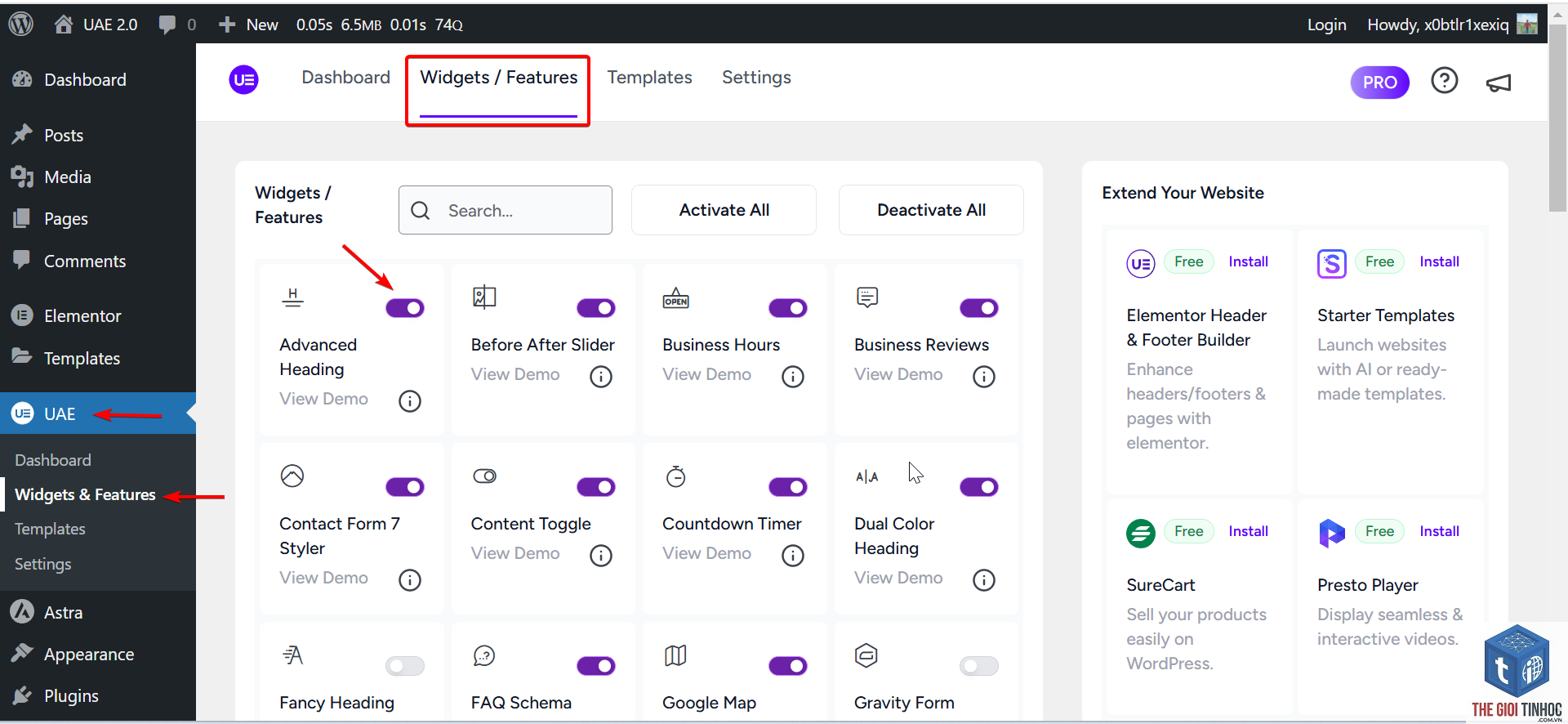This screenshot has width=1568, height=724.
Task: Install the Presto Player plugin
Action: click(x=1439, y=531)
